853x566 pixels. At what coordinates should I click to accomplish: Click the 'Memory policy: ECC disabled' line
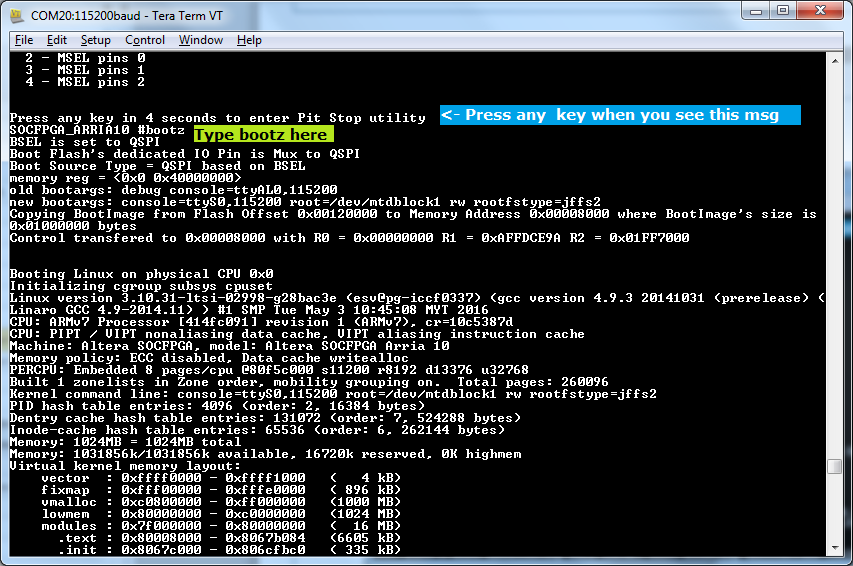pos(209,358)
